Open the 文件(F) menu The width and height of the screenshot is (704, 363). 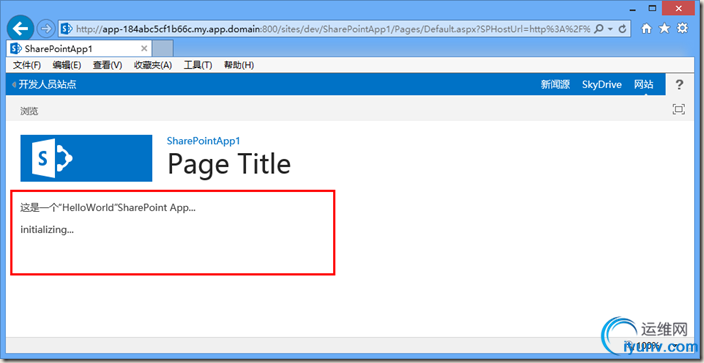(x=27, y=65)
